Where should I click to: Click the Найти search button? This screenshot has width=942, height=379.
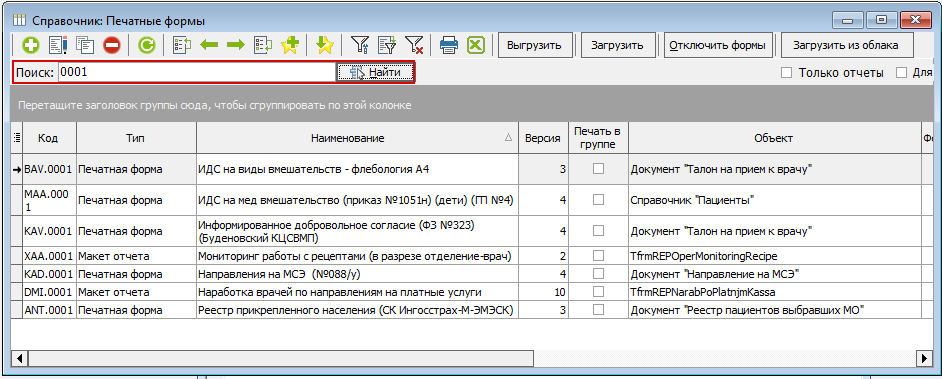point(375,72)
